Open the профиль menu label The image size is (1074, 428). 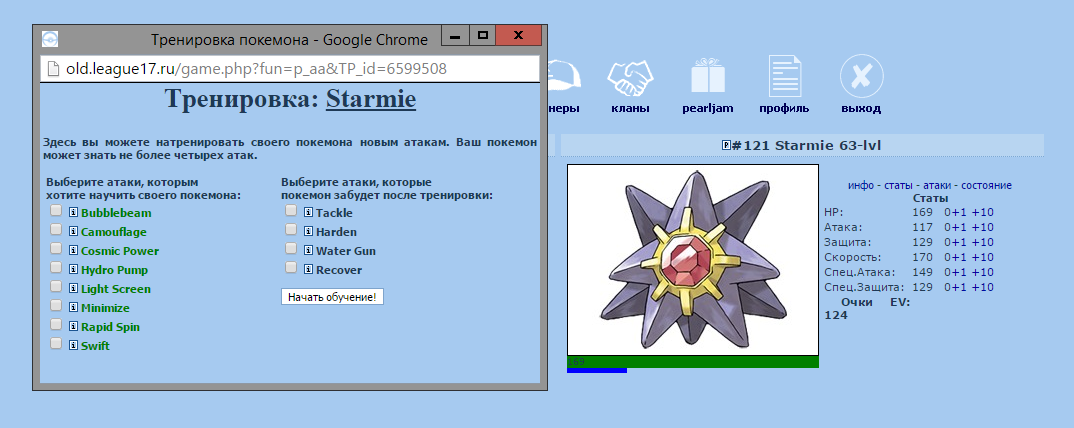click(784, 108)
